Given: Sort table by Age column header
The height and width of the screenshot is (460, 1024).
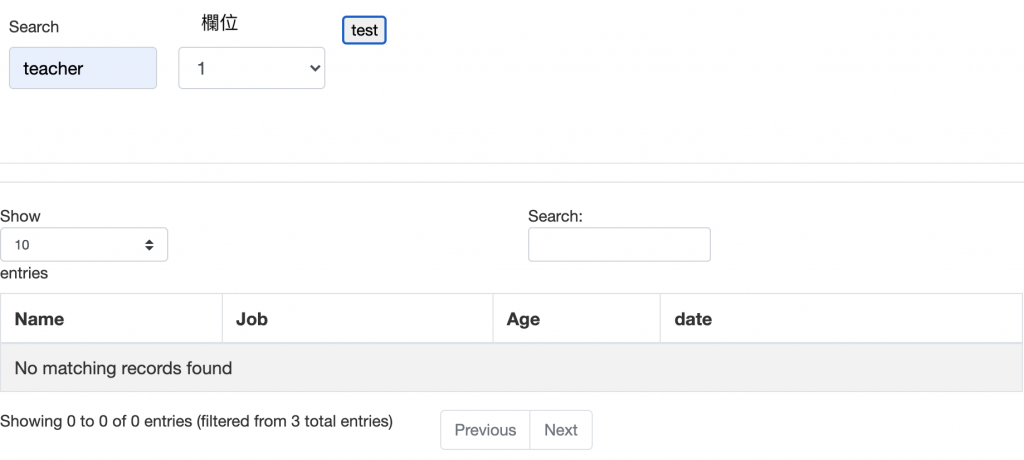Looking at the screenshot, I should click(x=523, y=319).
